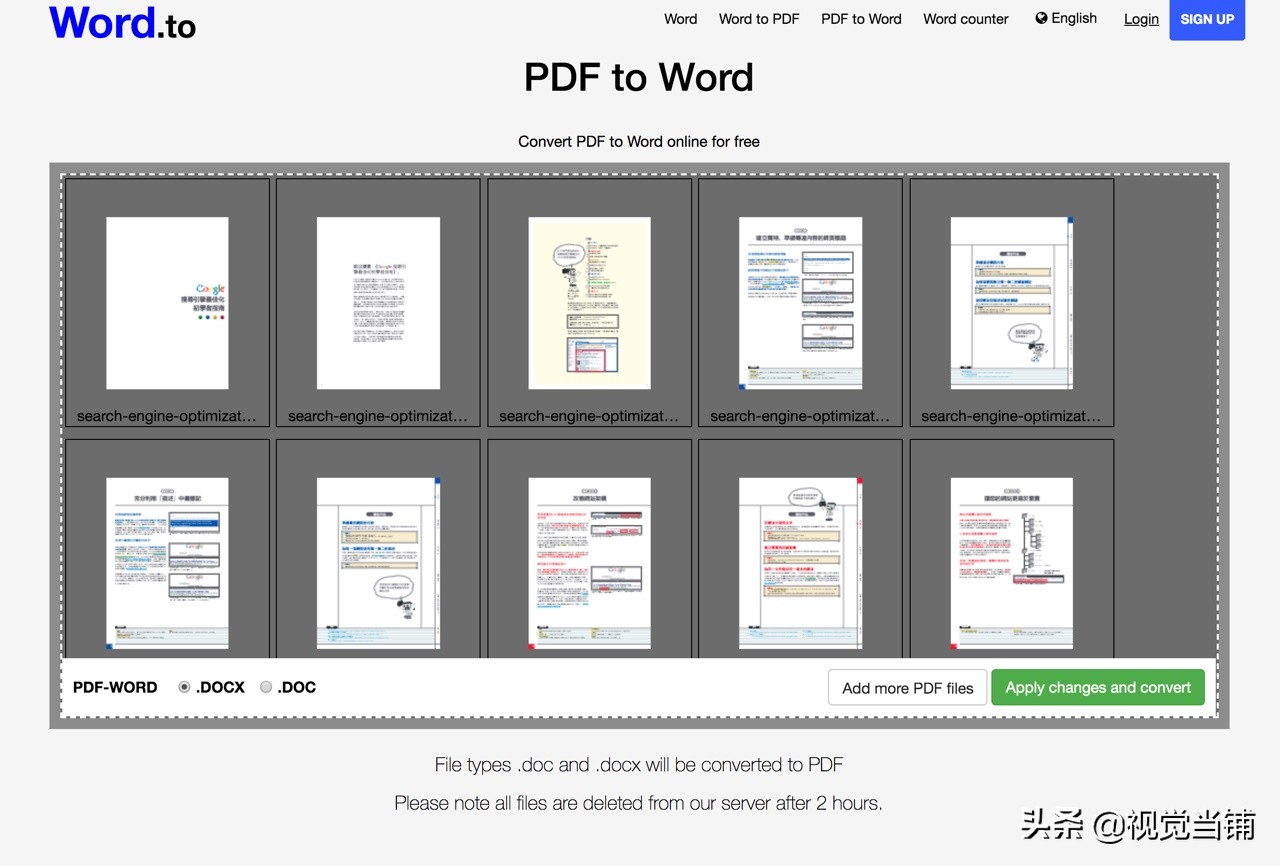Click the PDF to Word heading
The width and height of the screenshot is (1280, 866).
(x=639, y=77)
